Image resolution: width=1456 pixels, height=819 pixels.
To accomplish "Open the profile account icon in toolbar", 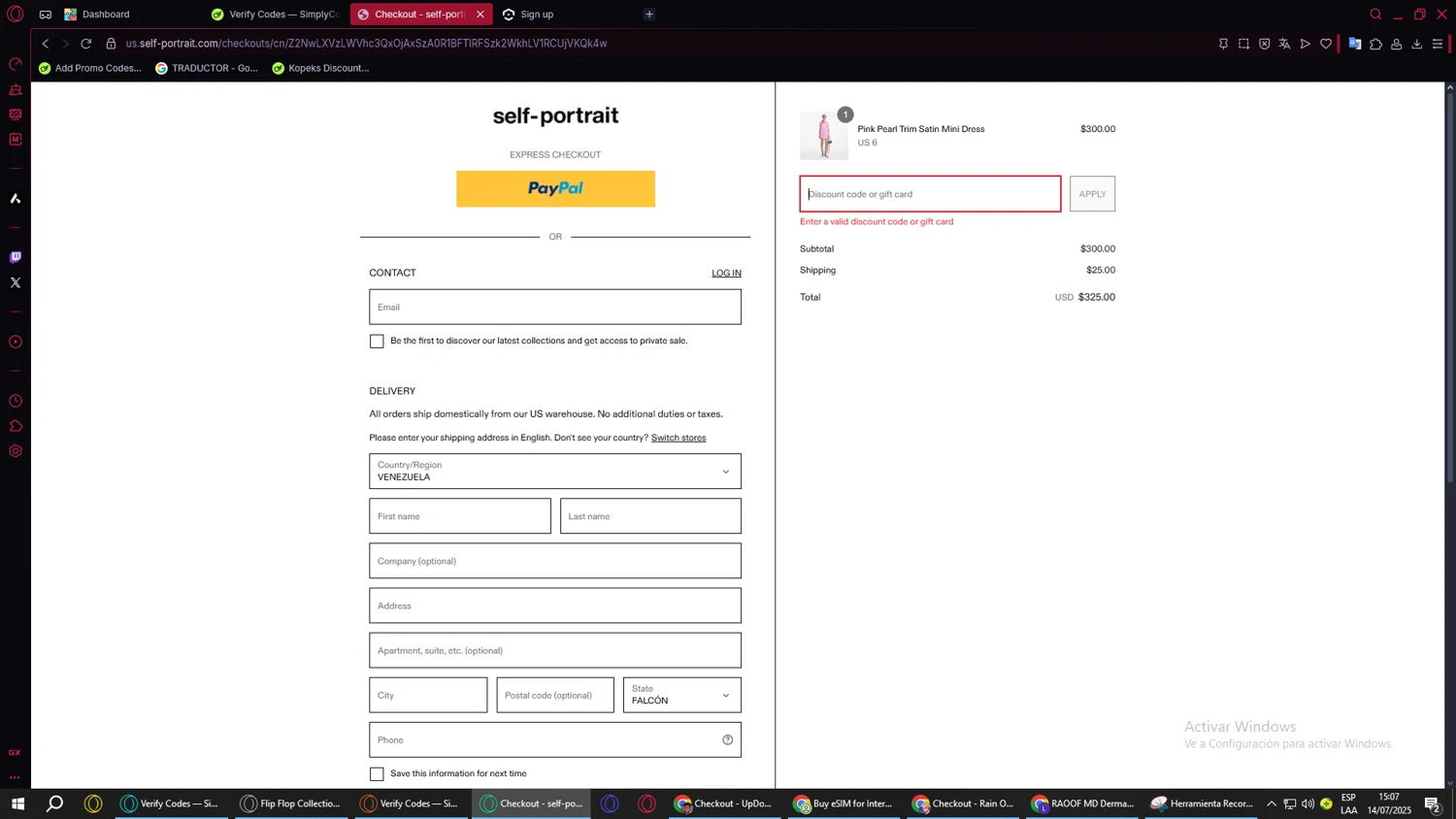I will point(1396,44).
